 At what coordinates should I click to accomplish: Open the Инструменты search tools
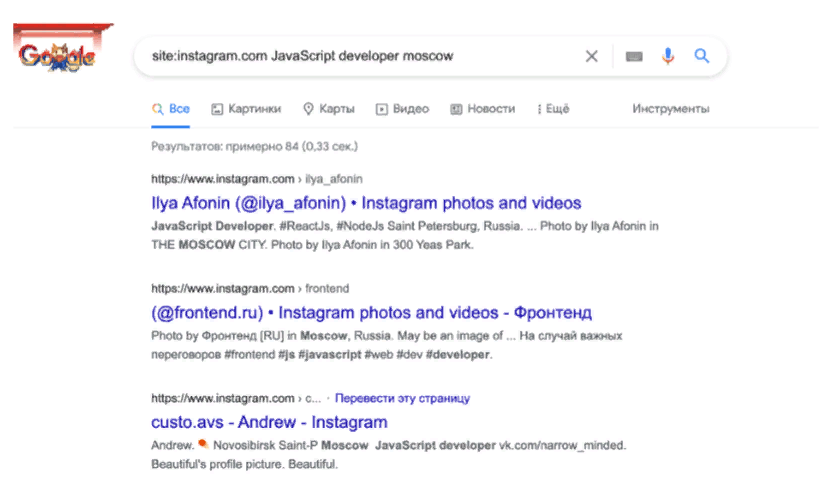click(x=670, y=109)
